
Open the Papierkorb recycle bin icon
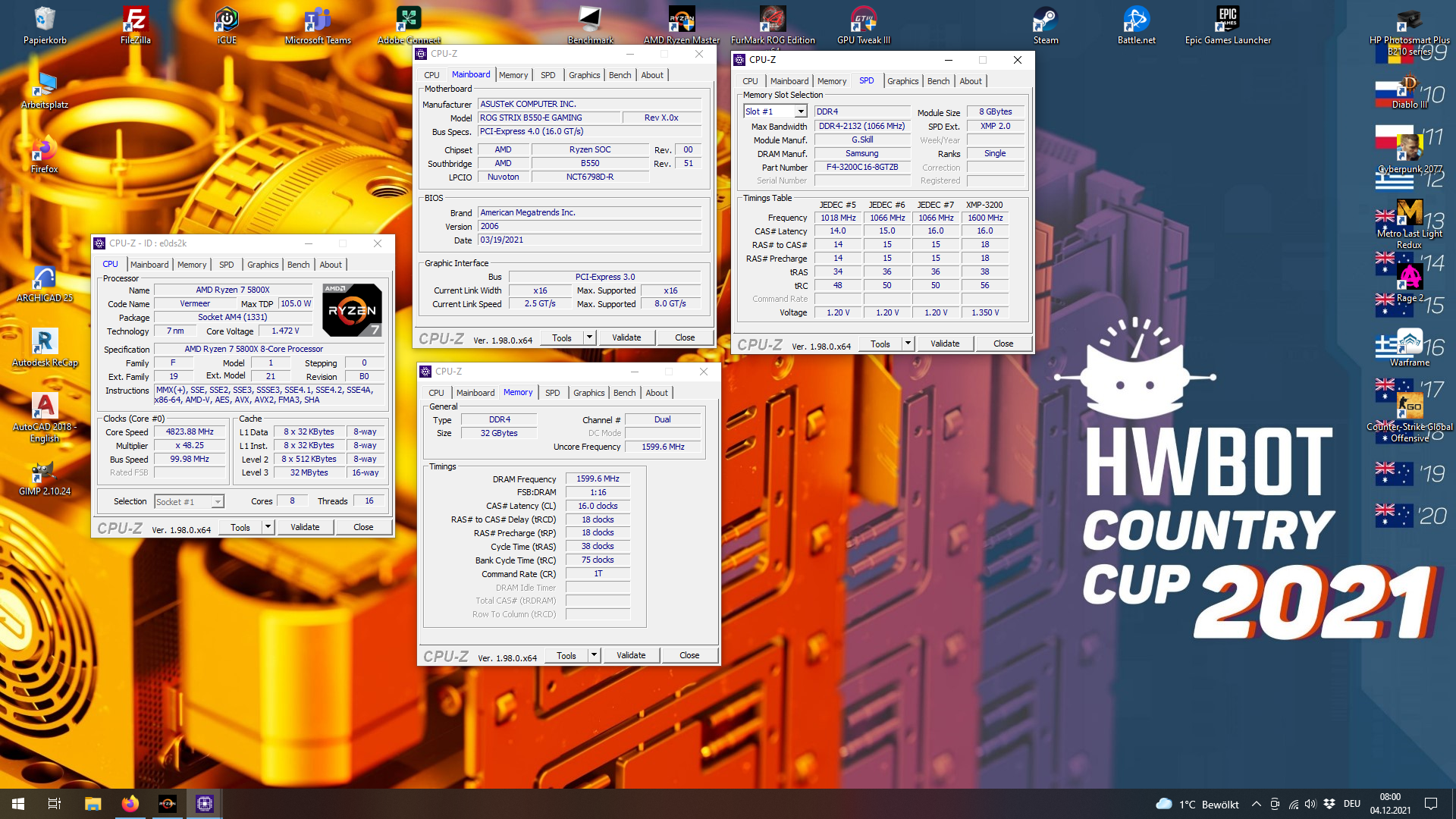pos(45,25)
